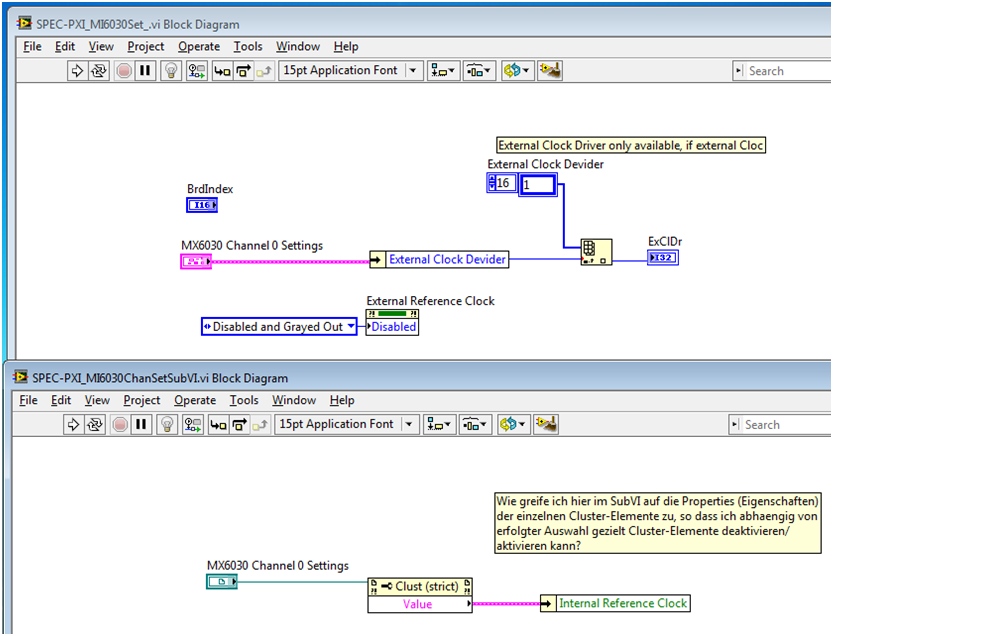Viewport: 1008px width, 636px height.
Task: Click Step Out in MI6030Set_.vi toolbar
Action: tap(264, 71)
